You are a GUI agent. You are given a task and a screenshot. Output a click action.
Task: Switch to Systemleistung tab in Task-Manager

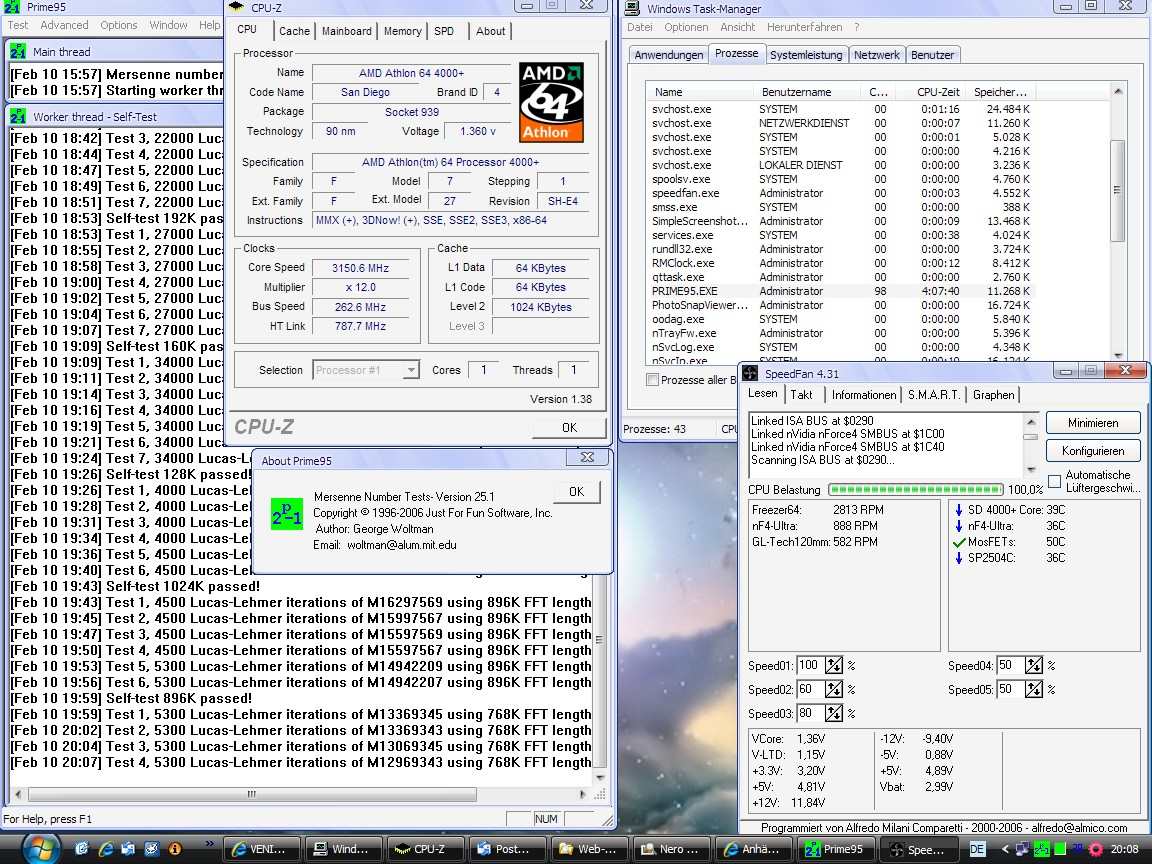(x=806, y=55)
